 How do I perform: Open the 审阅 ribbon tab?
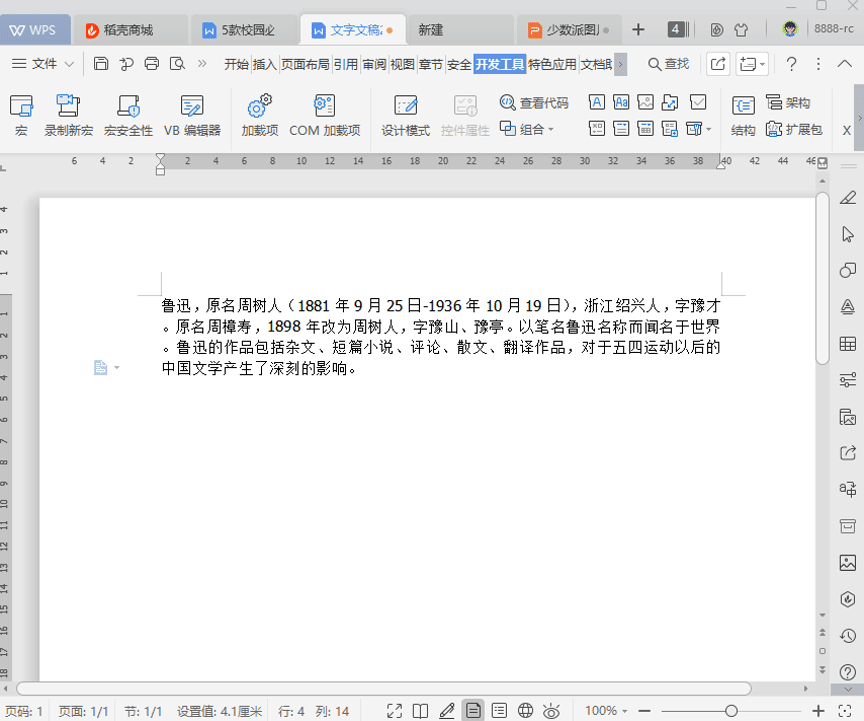click(x=374, y=64)
